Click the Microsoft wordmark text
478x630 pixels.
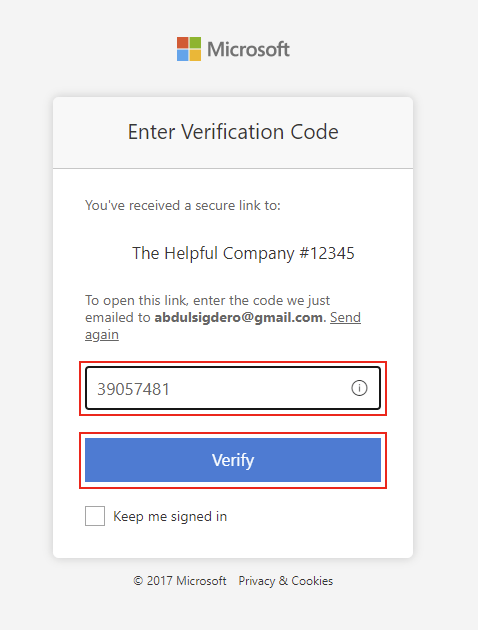tap(248, 49)
